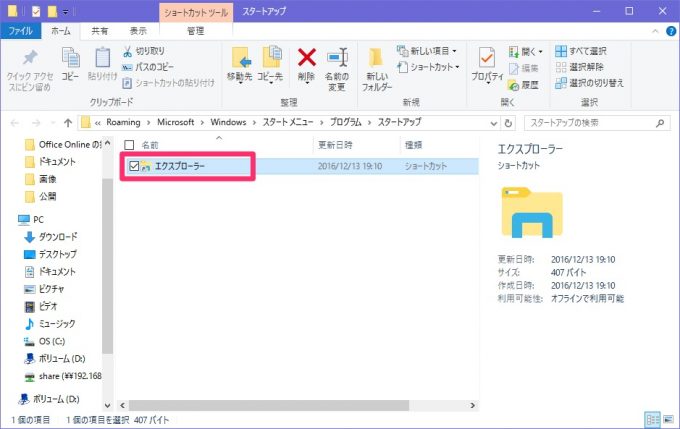Click the horizontal scrollbar right arrow
Viewport: 680px width, 429px height.
(x=473, y=406)
